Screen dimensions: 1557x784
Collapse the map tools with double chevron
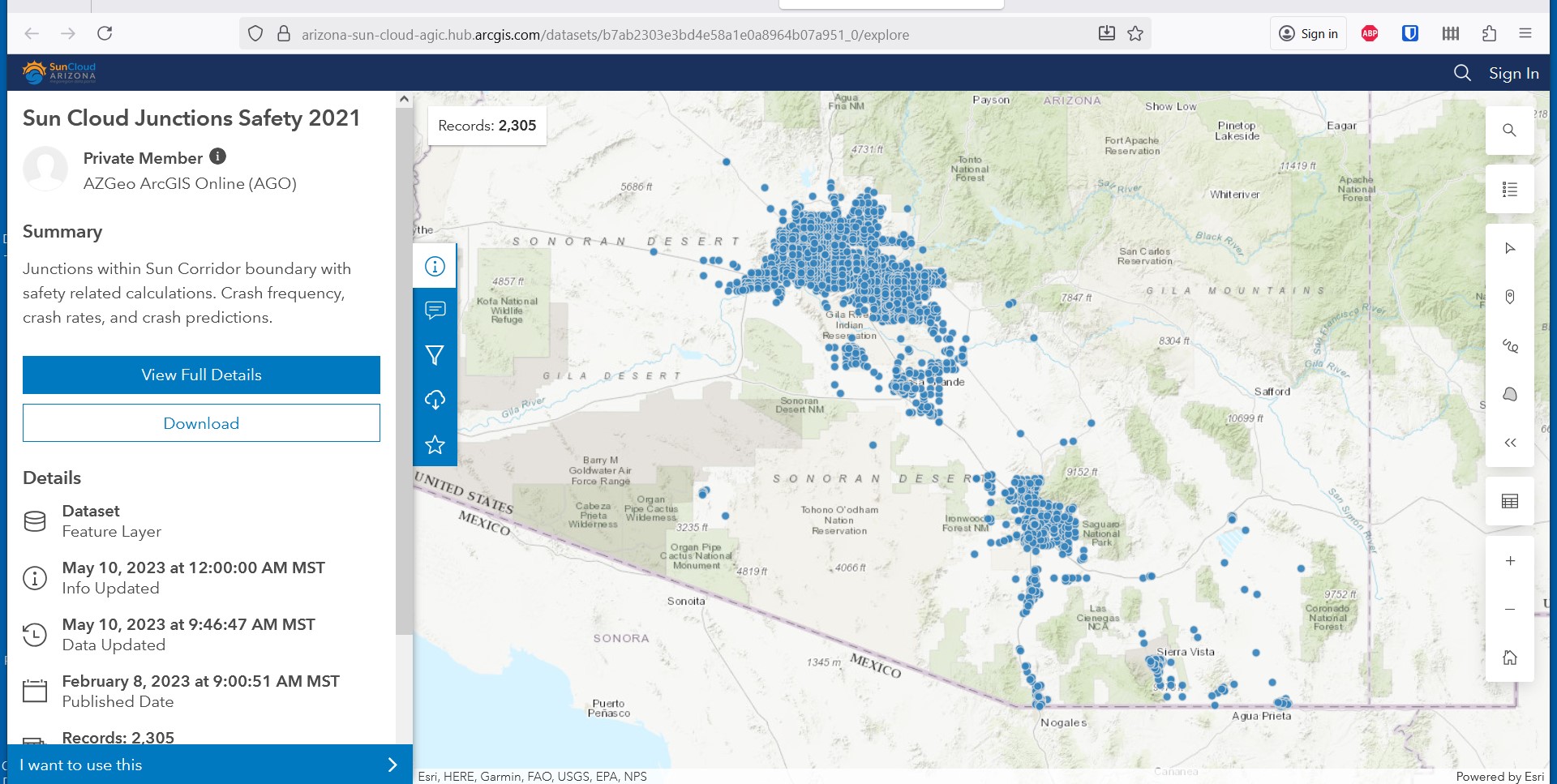click(x=1509, y=443)
